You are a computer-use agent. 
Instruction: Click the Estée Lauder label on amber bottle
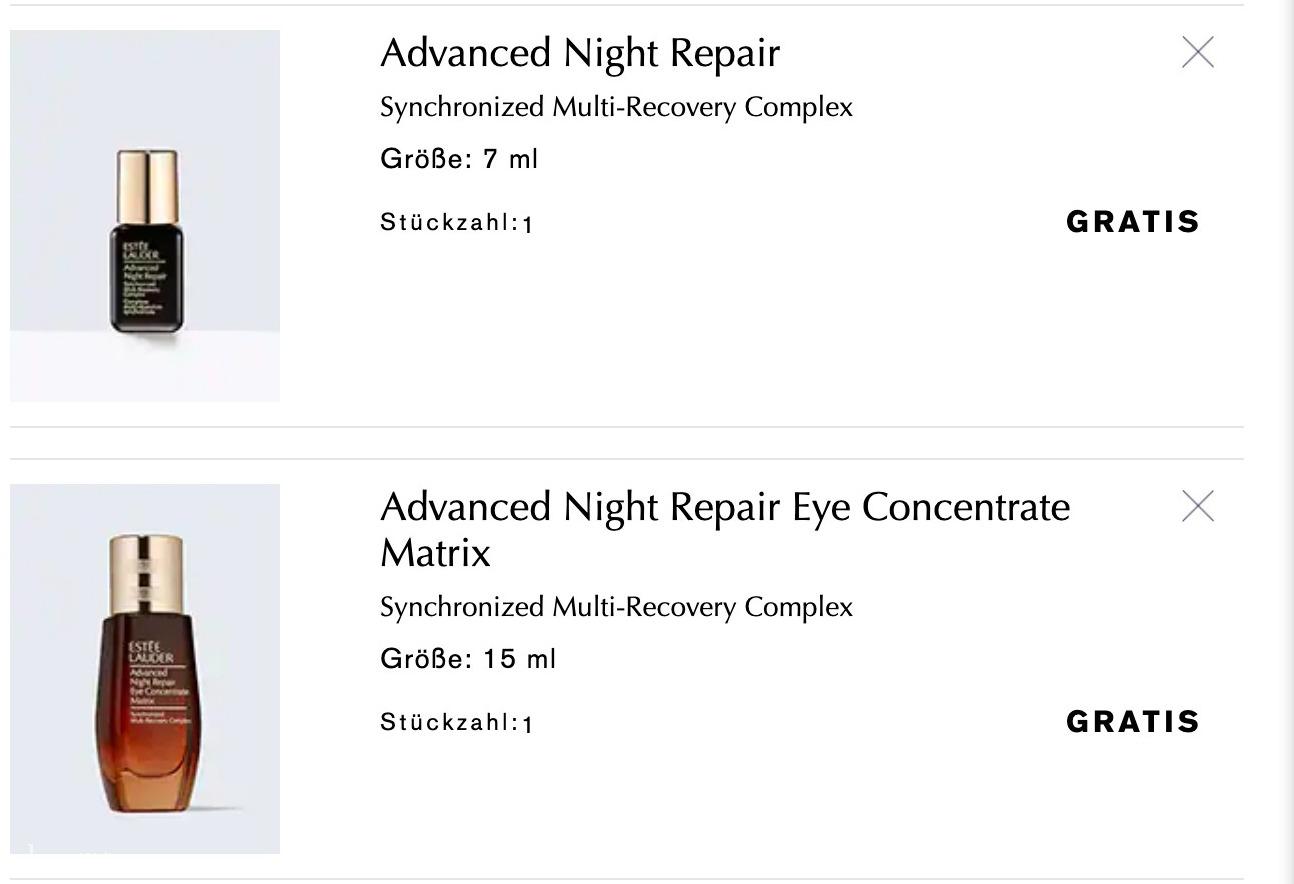coord(152,652)
